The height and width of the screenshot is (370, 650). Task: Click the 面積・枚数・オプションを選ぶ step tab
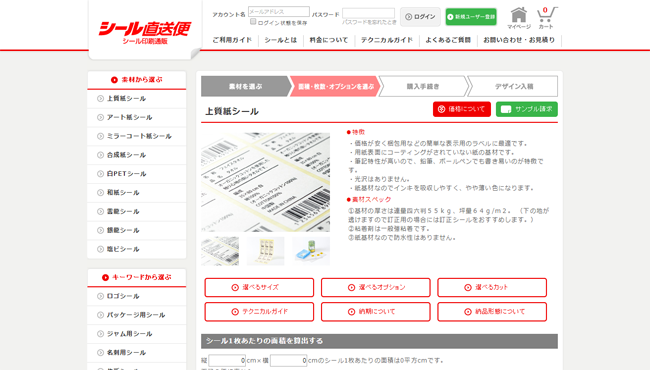[335, 86]
